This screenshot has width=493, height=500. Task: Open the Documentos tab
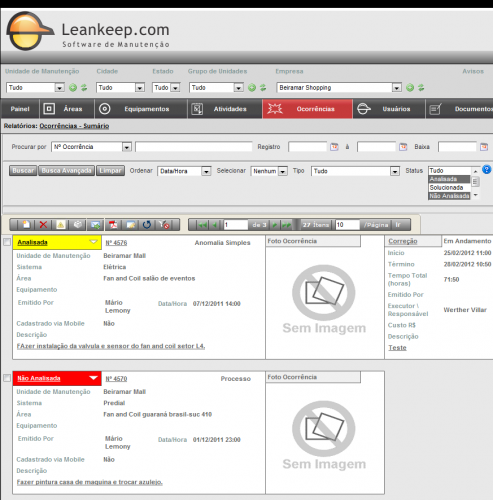(460, 109)
